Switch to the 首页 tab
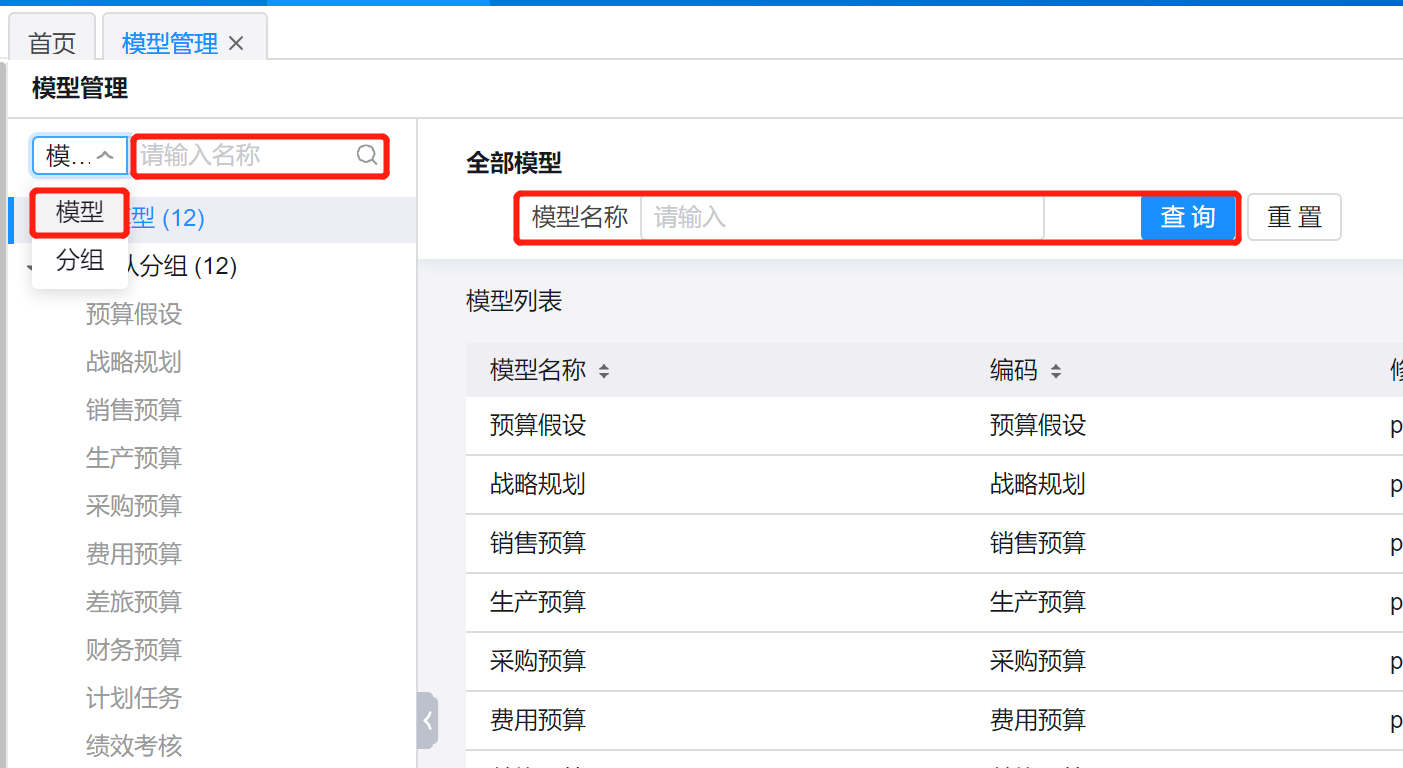This screenshot has height=768, width=1403. pos(52,43)
